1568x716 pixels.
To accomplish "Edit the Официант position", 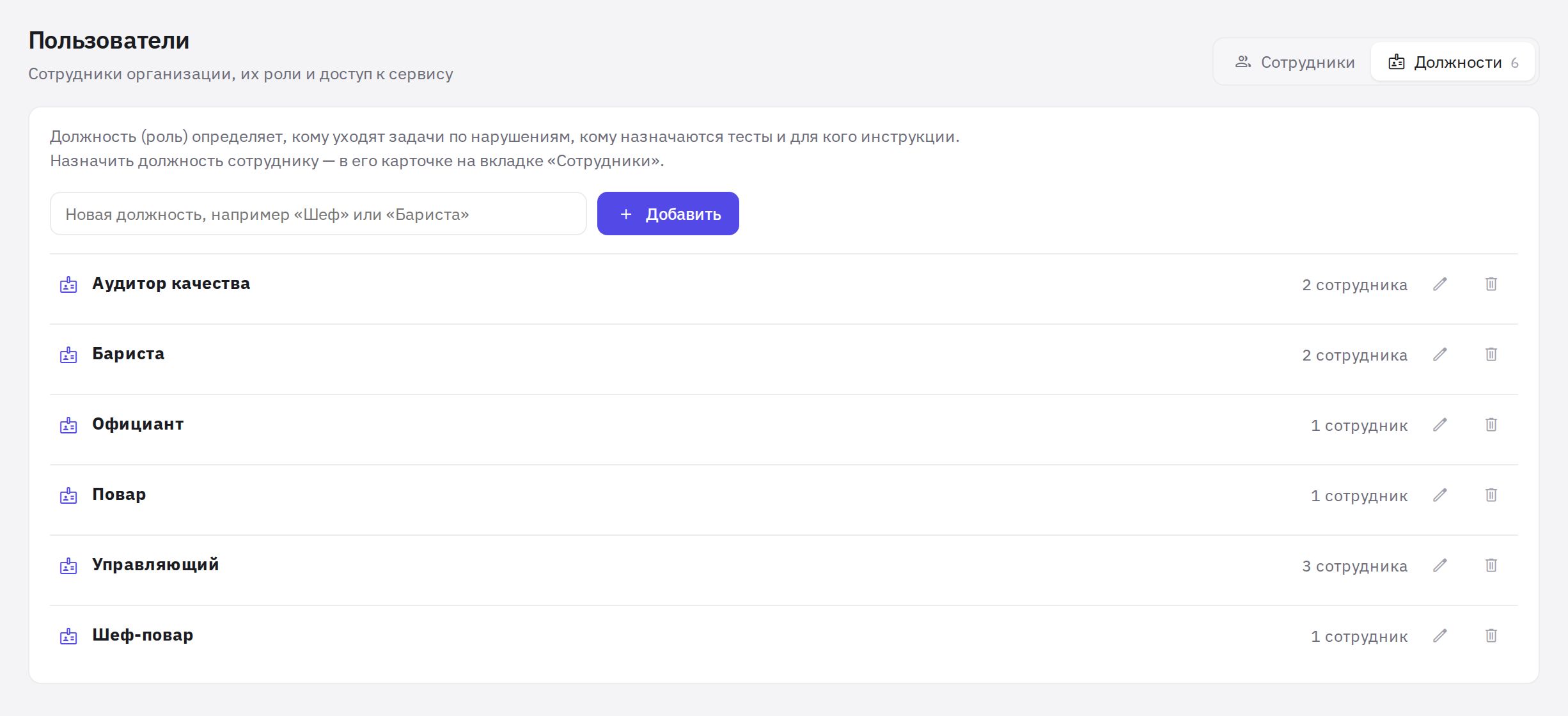I will click(1439, 424).
